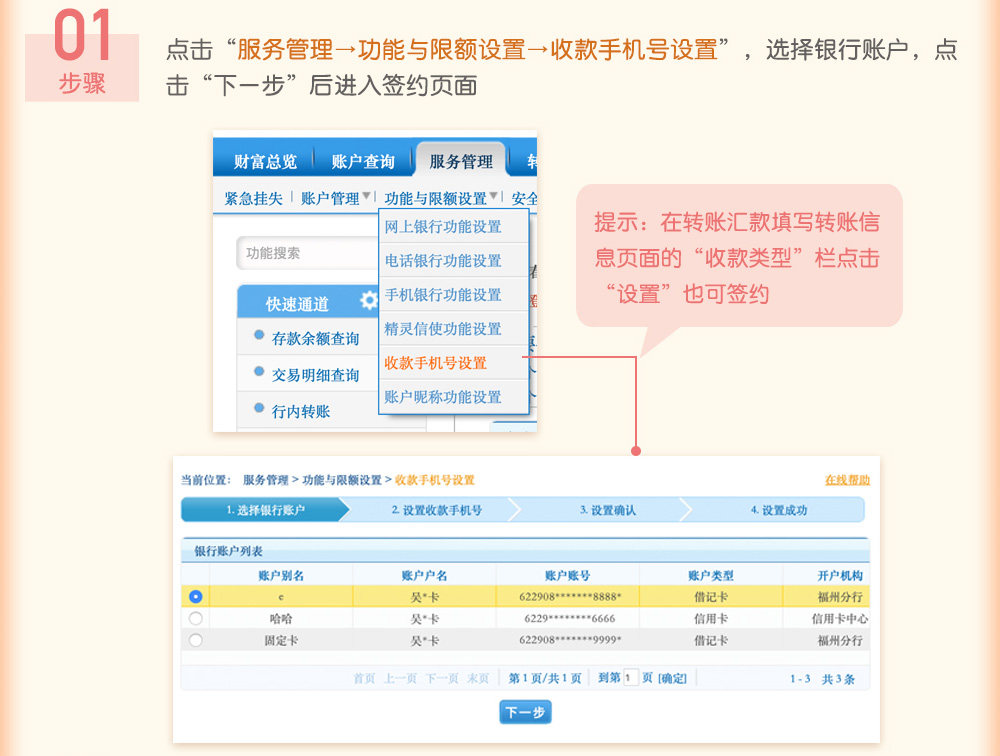Open 行内转账 quick link

[300, 411]
